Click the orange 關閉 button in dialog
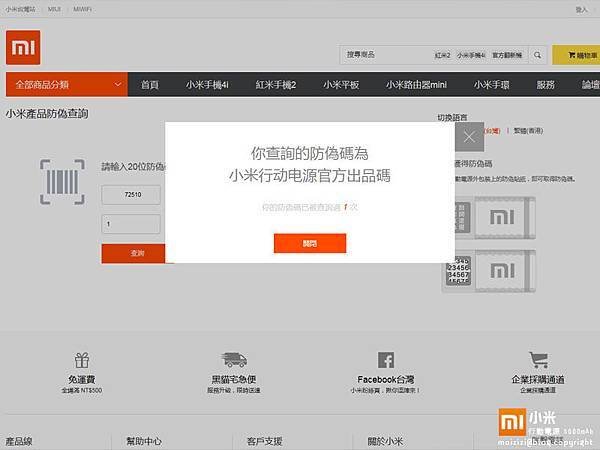Viewport: 600px width, 450px height. 310,243
